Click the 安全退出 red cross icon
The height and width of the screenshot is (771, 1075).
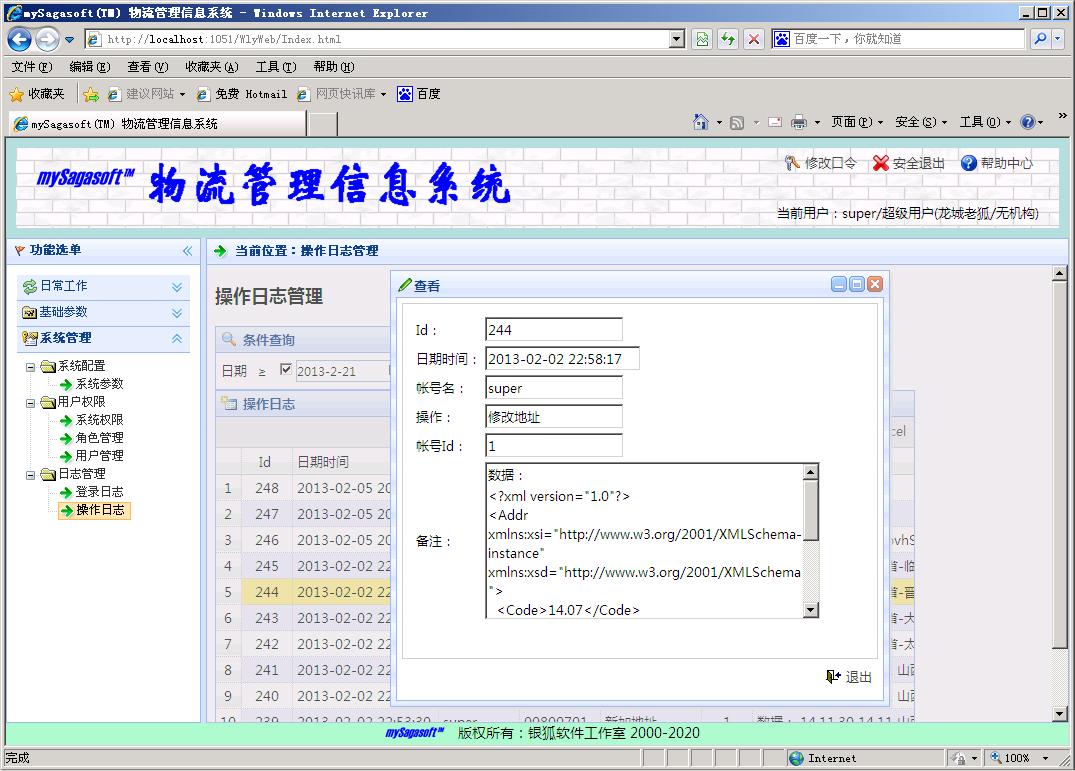pyautogui.click(x=880, y=163)
